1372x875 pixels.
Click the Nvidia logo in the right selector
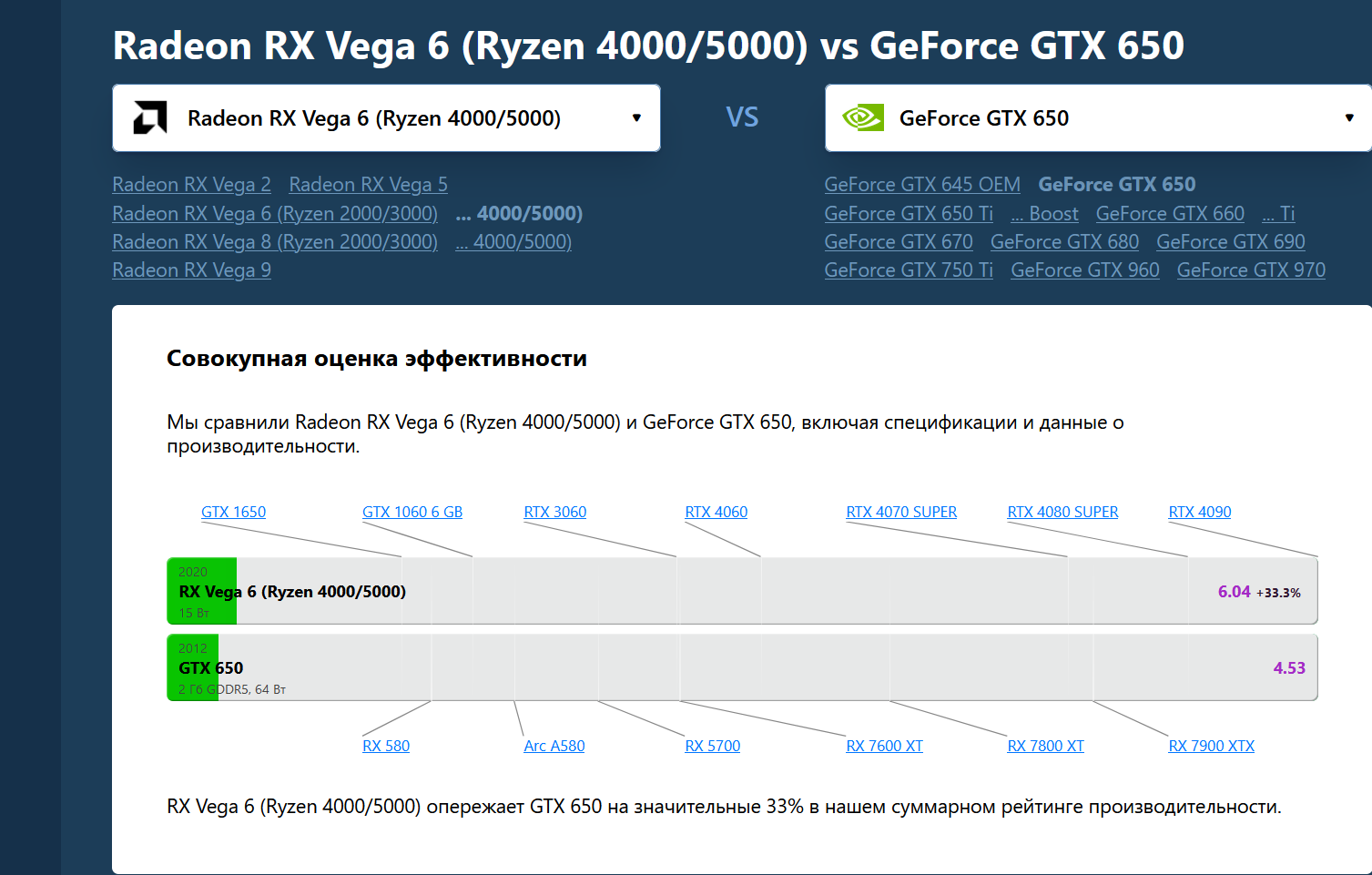[x=863, y=117]
